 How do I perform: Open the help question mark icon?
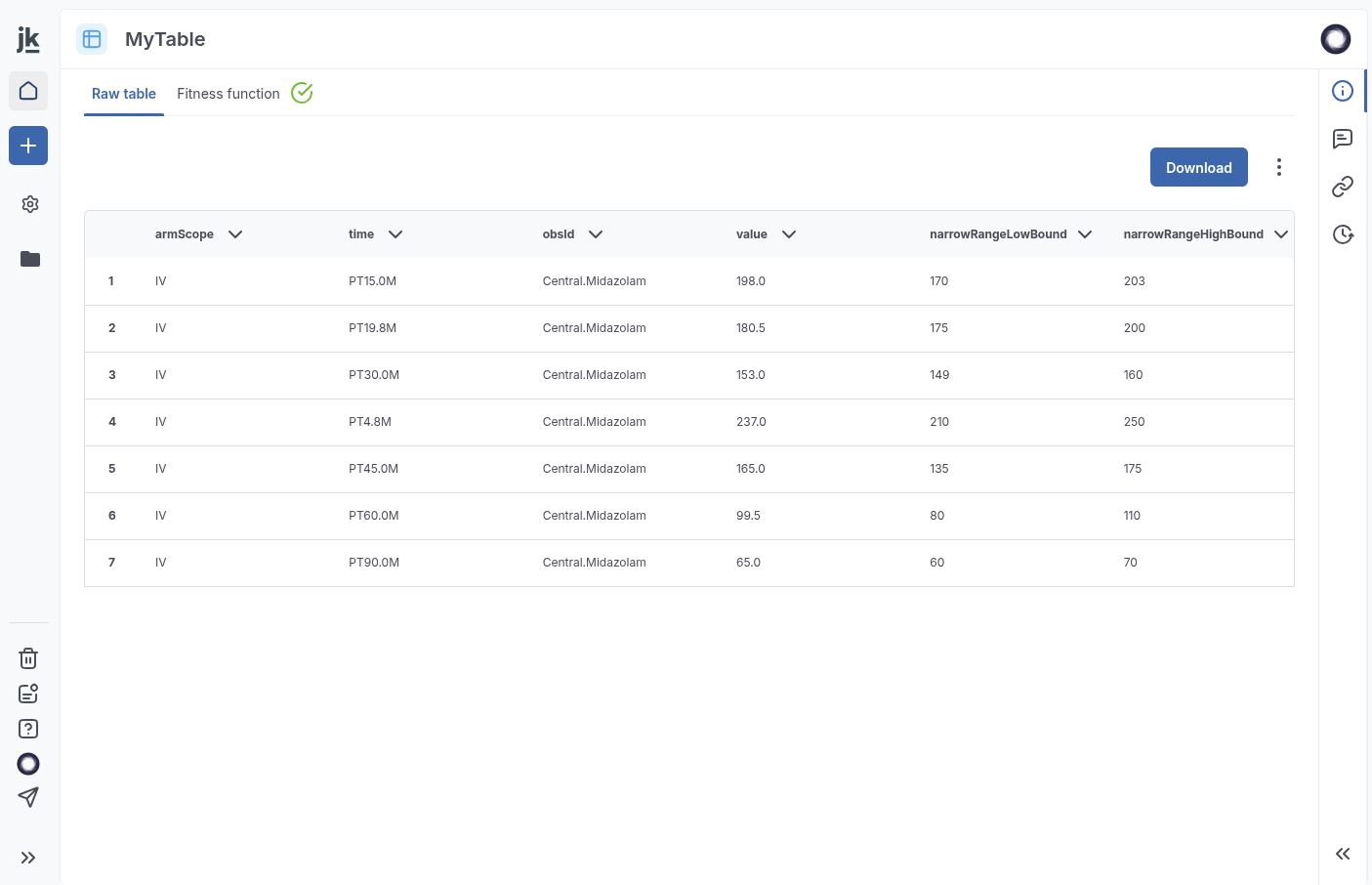[x=28, y=729]
